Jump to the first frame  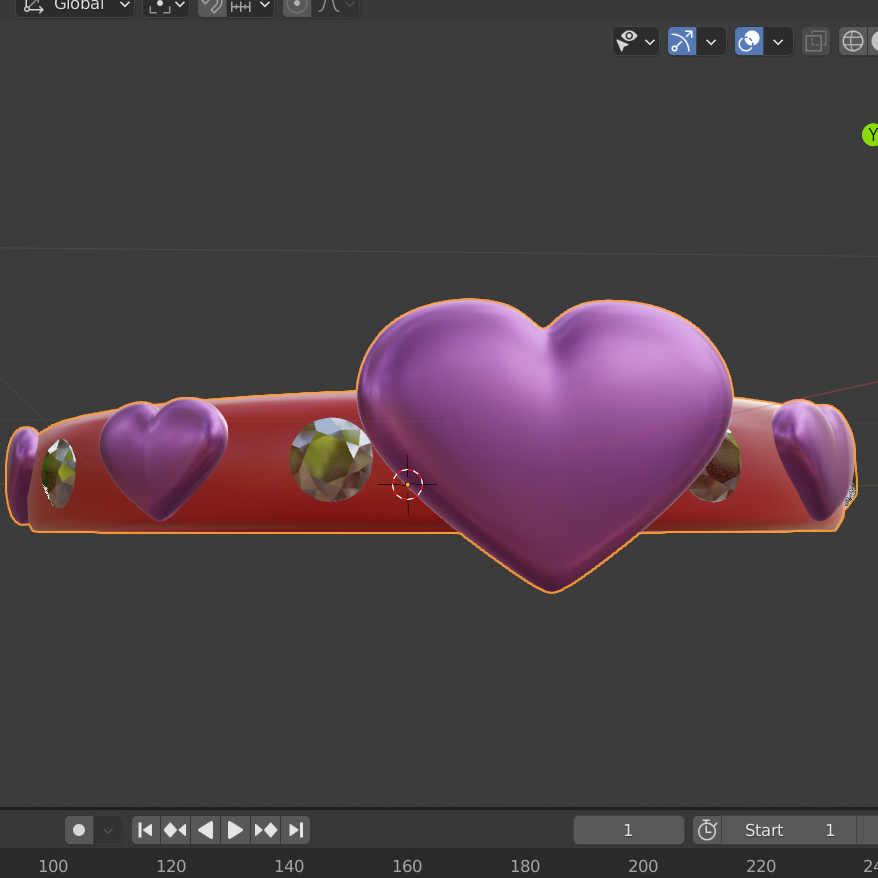146,830
